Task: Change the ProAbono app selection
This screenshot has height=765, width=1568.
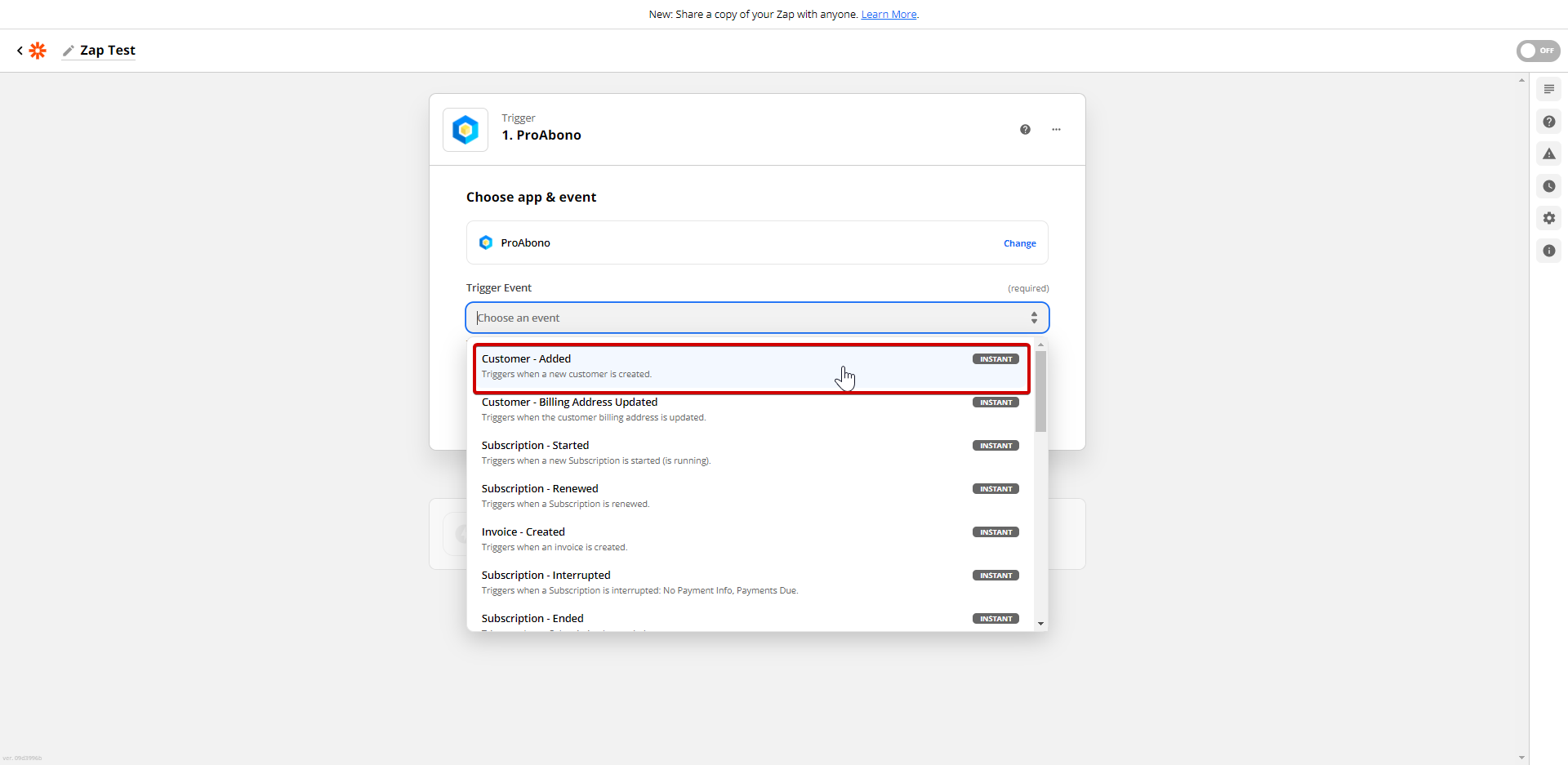Action: 1019,243
